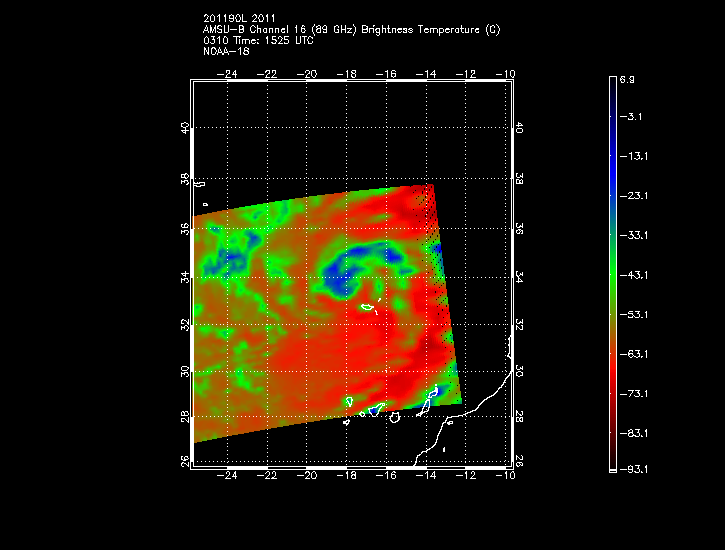Click the small island outline near latitude 38
Viewport: 725px width, 550px height.
[x=200, y=184]
